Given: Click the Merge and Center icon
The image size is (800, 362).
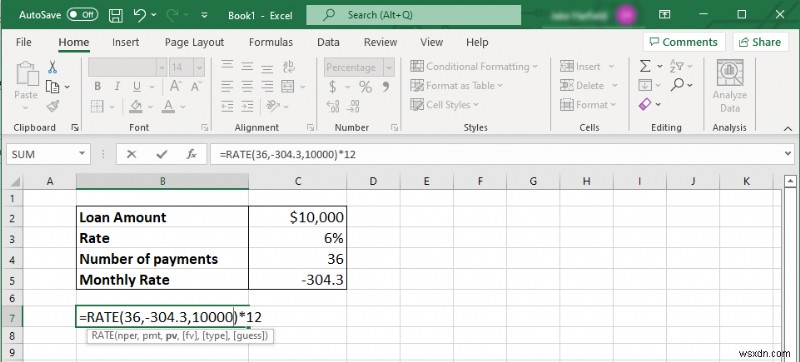Looking at the screenshot, I should (x=288, y=86).
